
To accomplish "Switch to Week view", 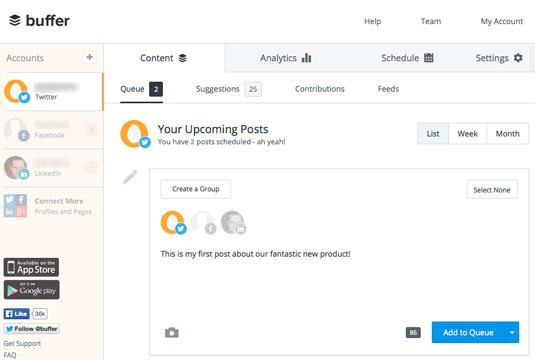I will coord(467,134).
